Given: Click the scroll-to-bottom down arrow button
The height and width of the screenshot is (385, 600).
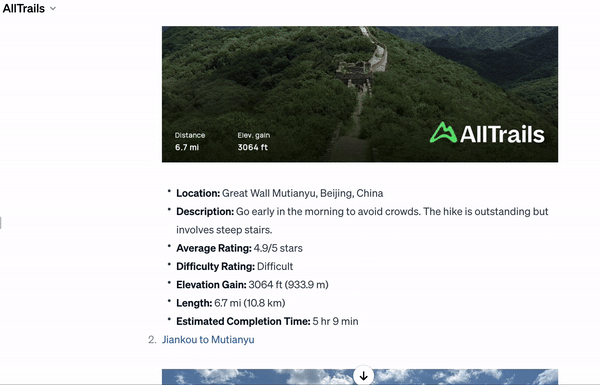Looking at the screenshot, I should [x=364, y=376].
